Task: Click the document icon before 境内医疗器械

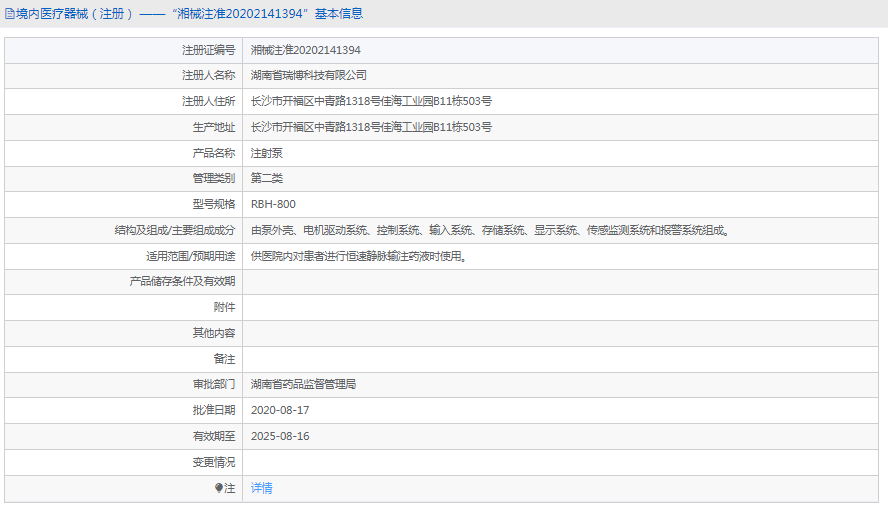Action: click(x=10, y=14)
